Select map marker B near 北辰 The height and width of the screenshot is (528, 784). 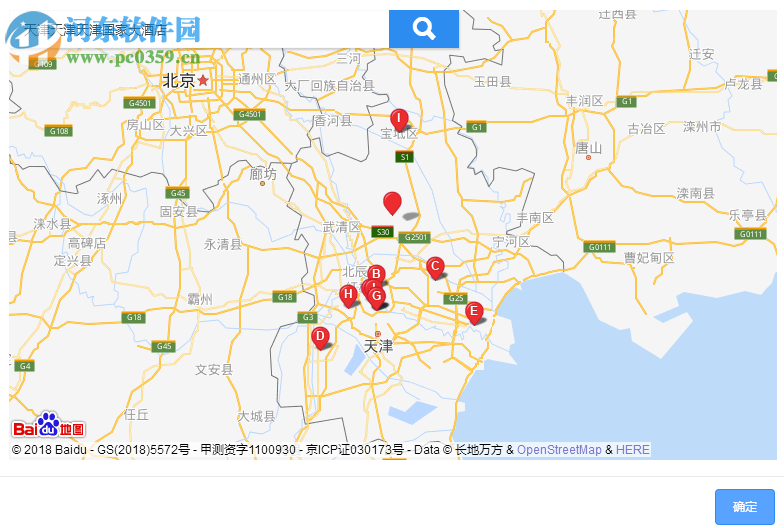(x=376, y=274)
